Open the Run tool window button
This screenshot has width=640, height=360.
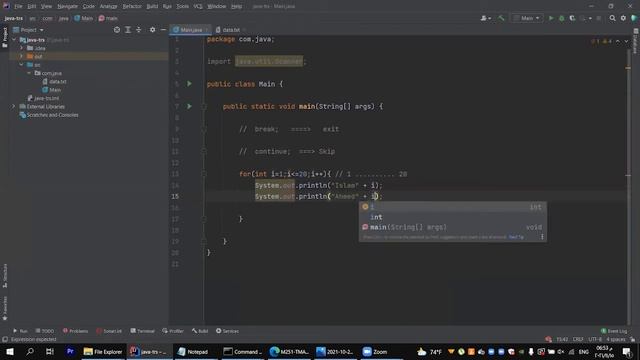(x=20, y=331)
